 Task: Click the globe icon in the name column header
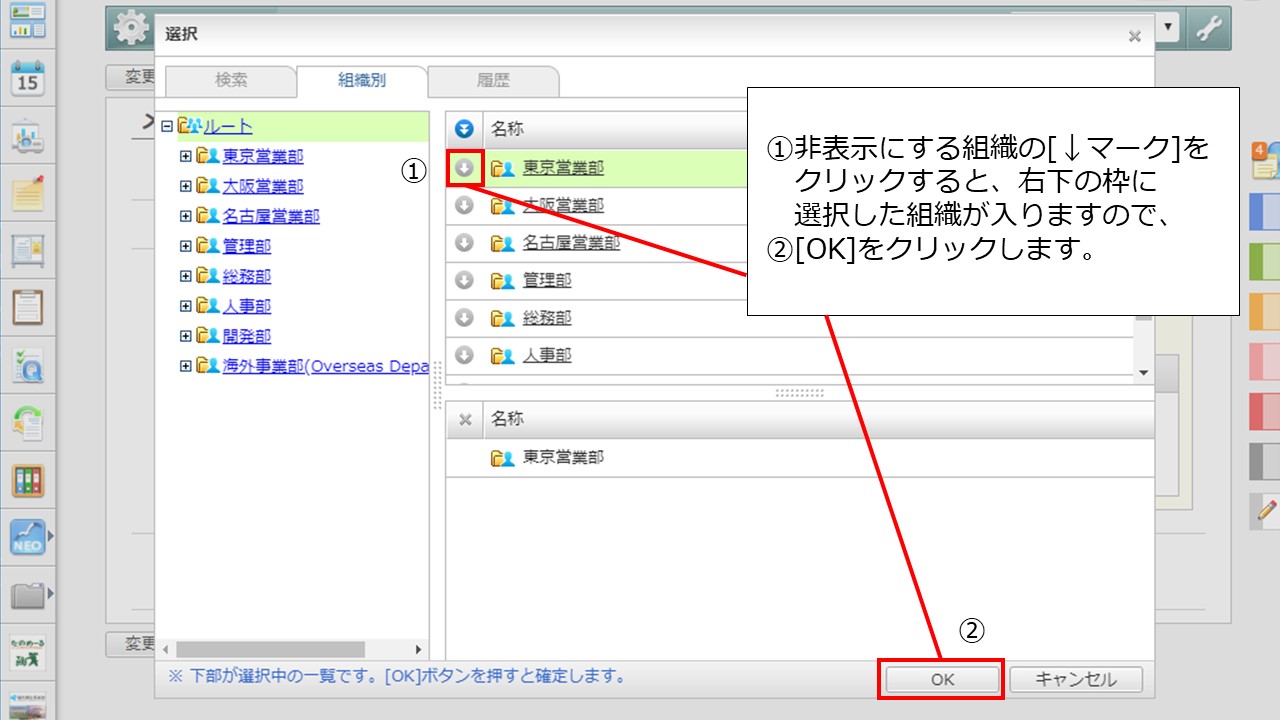coord(462,128)
